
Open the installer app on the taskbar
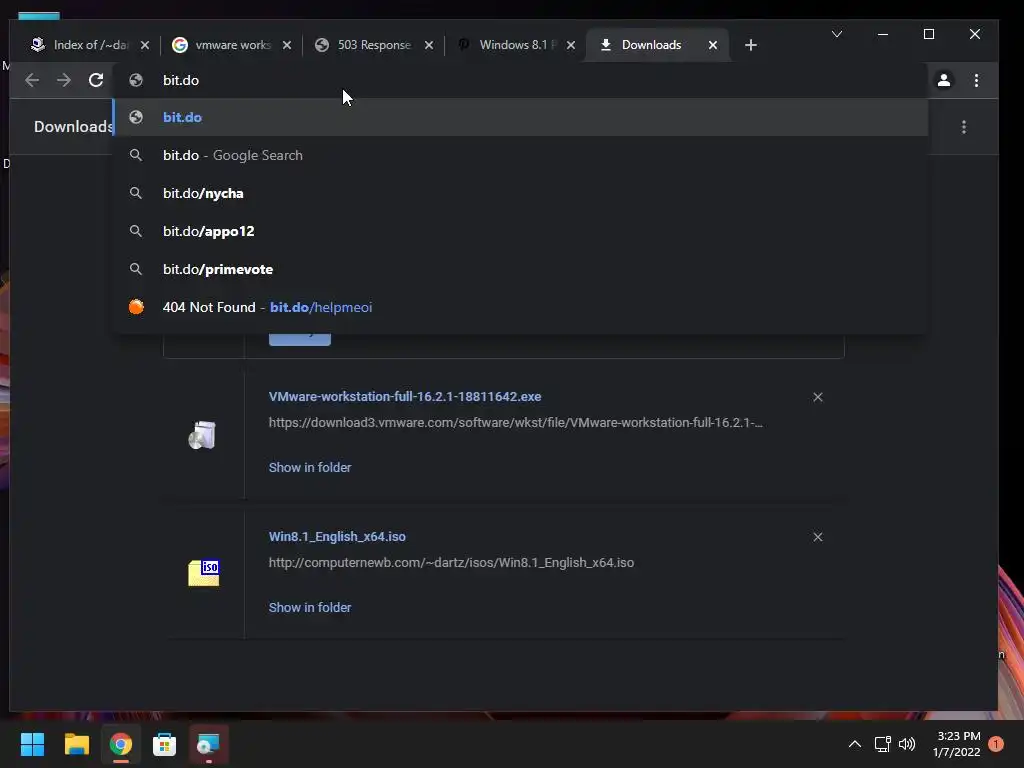208,744
